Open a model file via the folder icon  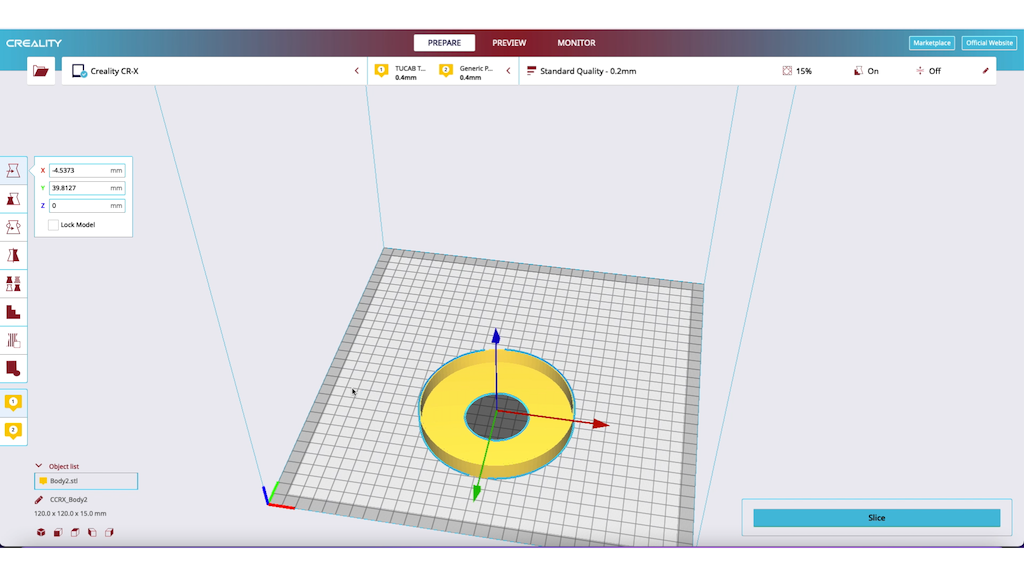click(42, 70)
